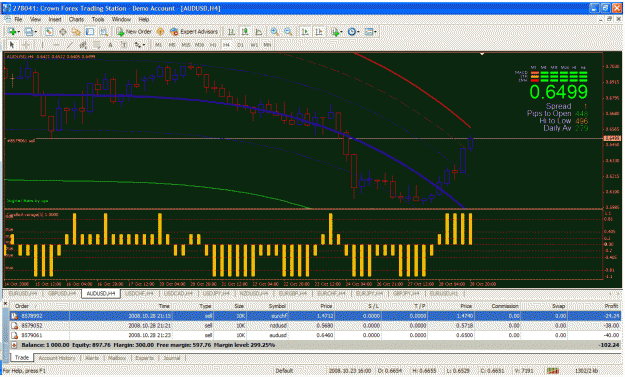Open the Profiles dropdown
This screenshot has width=625, height=377.
(x=31, y=32)
